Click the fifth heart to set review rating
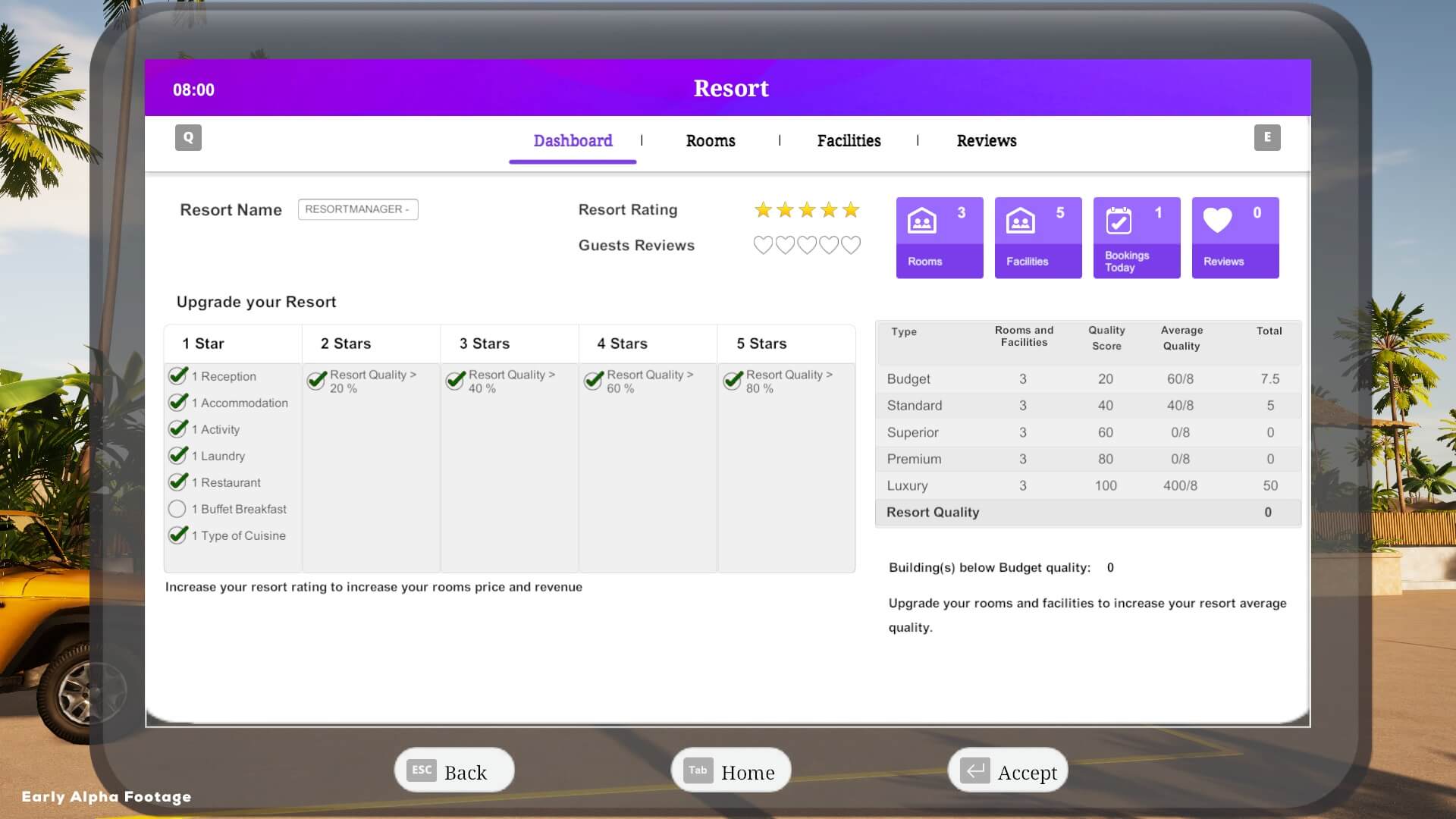This screenshot has height=819, width=1456. point(851,244)
